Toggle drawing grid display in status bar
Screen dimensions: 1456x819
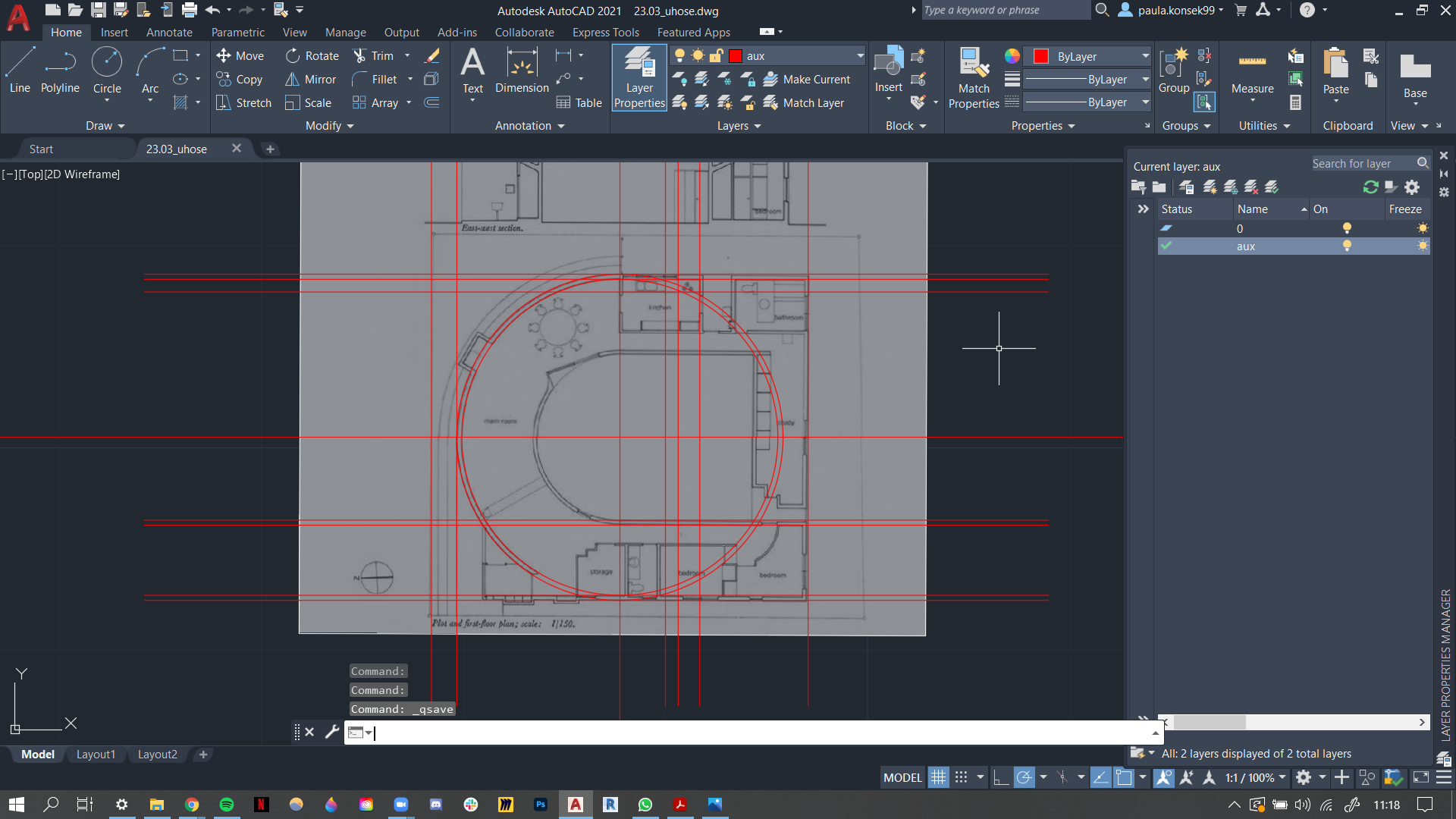point(939,777)
